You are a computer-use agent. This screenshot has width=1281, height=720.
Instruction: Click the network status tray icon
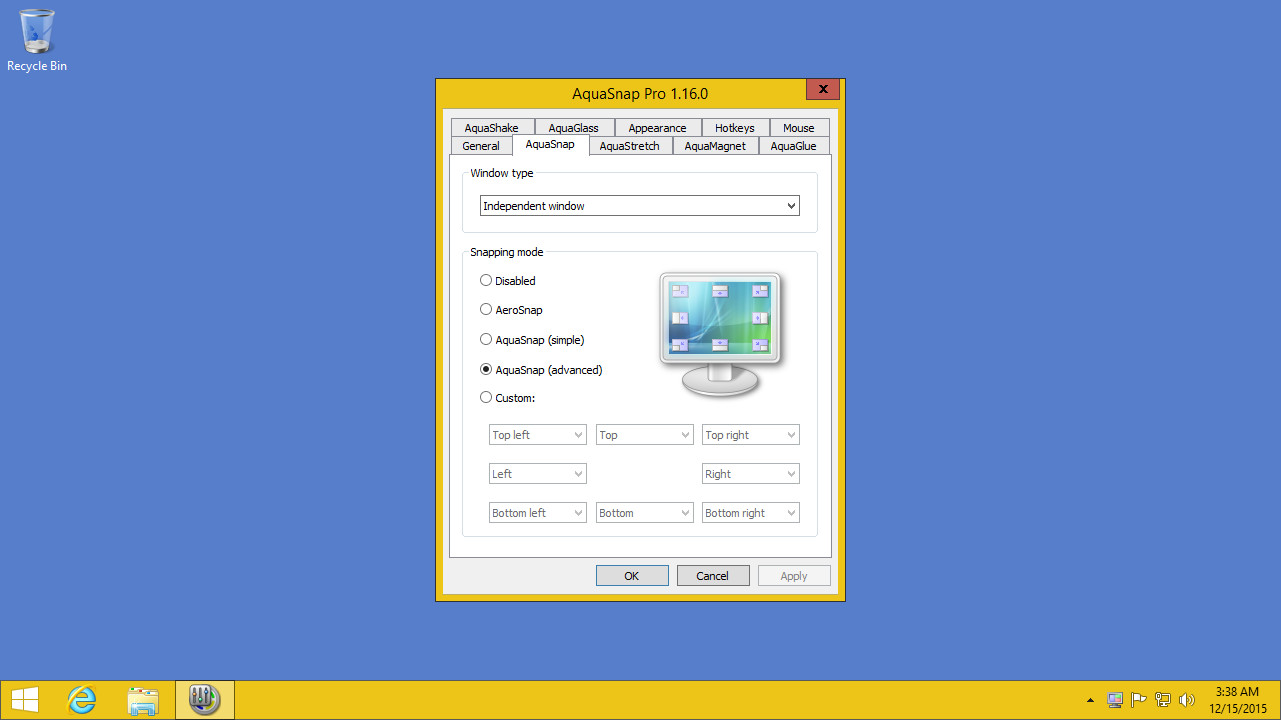click(1162, 699)
